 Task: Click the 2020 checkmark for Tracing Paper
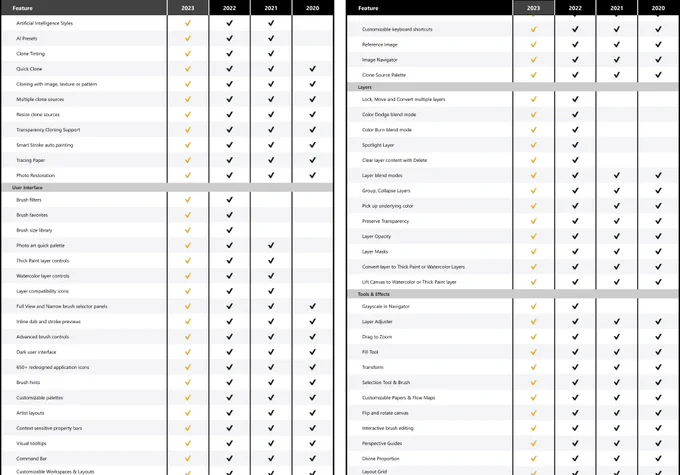click(x=313, y=160)
